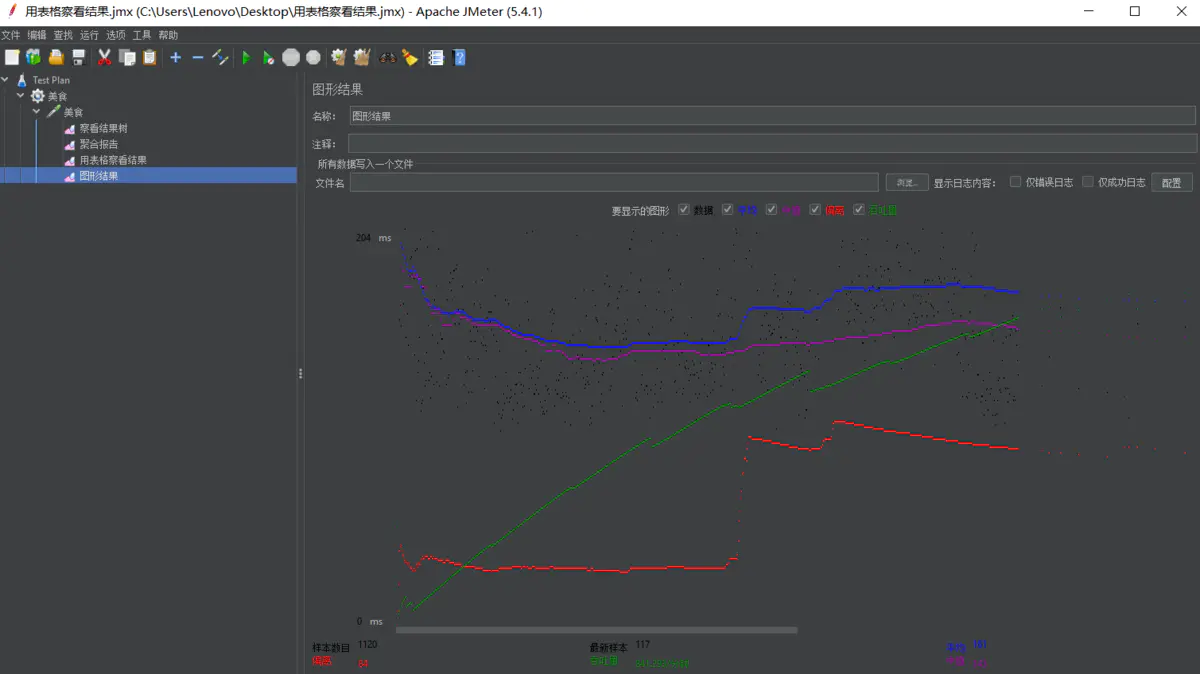Click the Search binoculars icon
Viewport: 1200px width, 674px height.
tap(387, 58)
